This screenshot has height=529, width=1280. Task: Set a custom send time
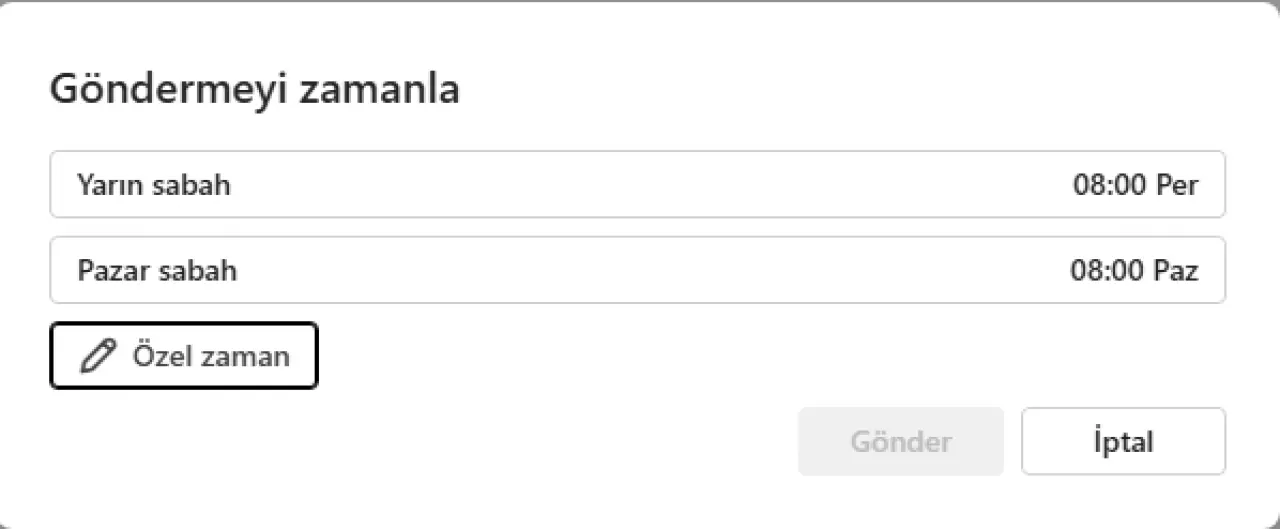pyautogui.click(x=184, y=356)
